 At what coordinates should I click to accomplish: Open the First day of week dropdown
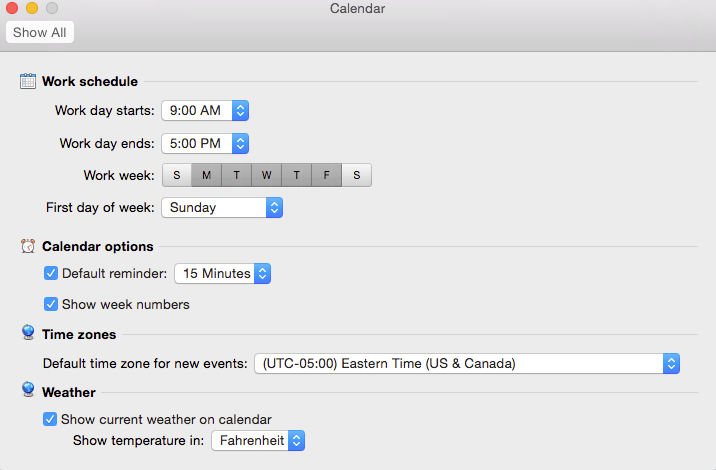click(x=222, y=207)
